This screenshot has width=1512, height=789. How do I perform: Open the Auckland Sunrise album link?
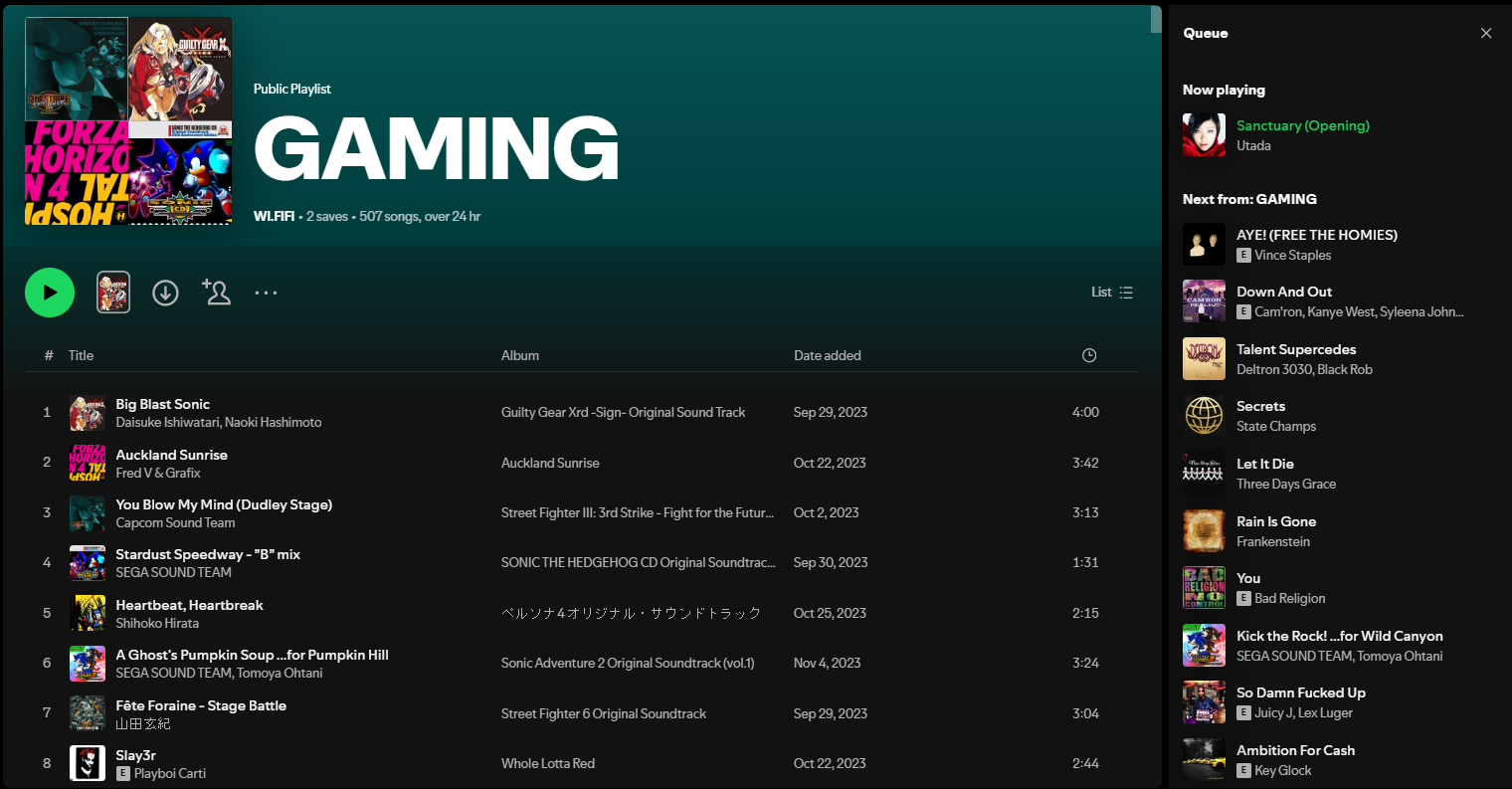point(550,463)
